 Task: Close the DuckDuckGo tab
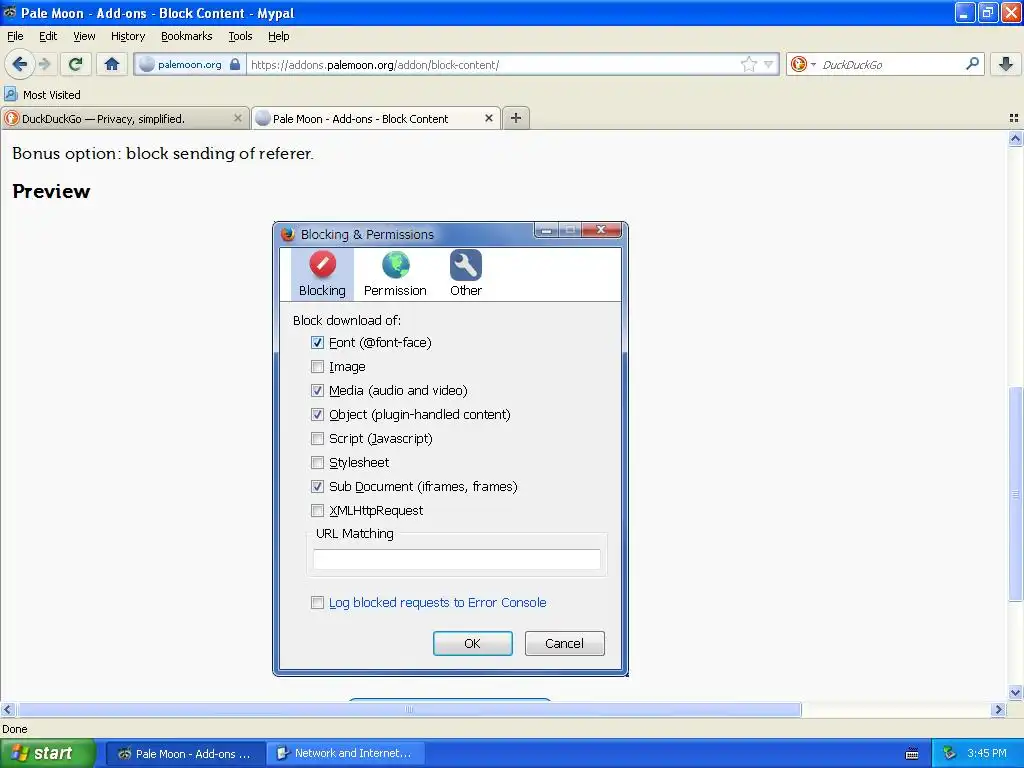(x=238, y=118)
